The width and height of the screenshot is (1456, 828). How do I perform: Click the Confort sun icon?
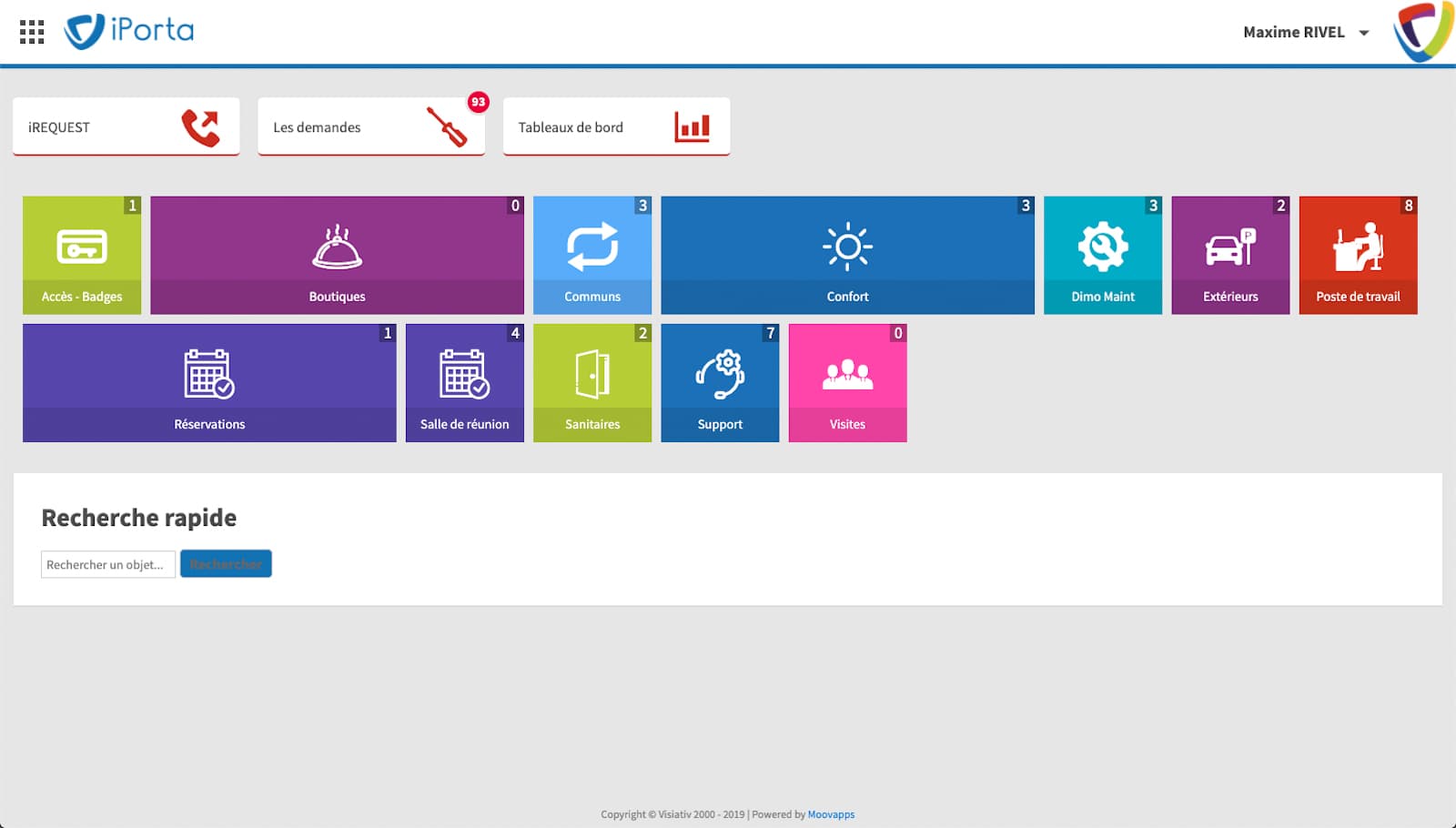point(847,247)
